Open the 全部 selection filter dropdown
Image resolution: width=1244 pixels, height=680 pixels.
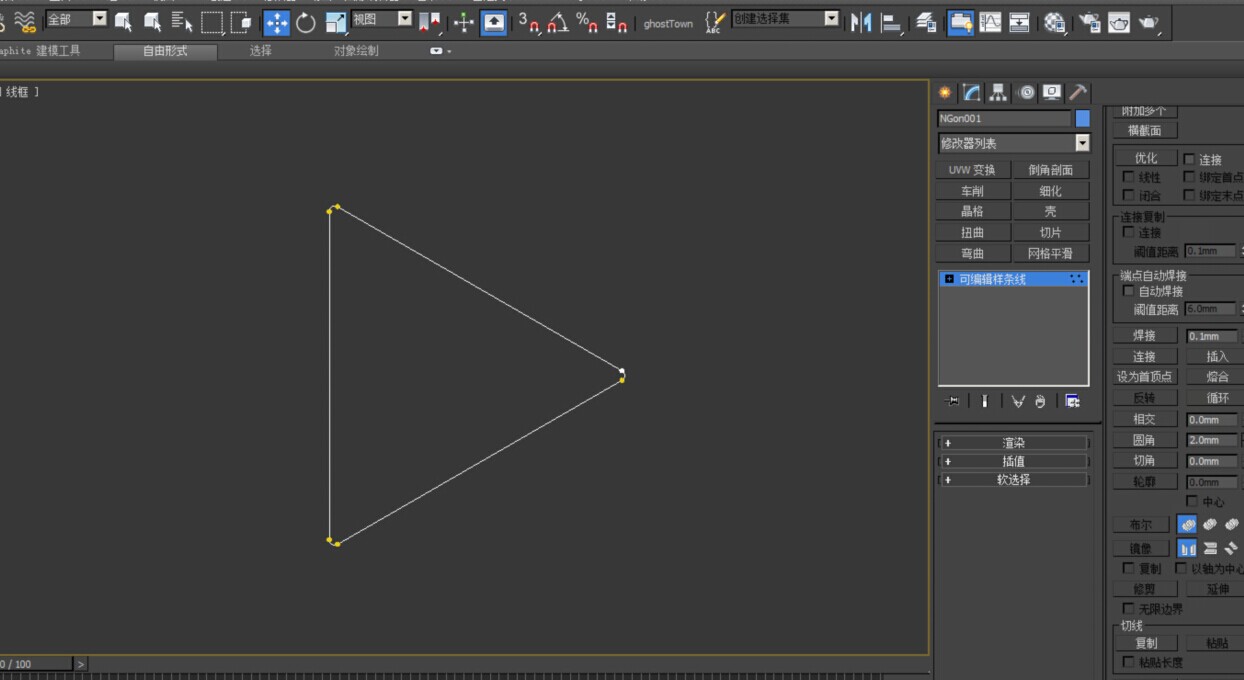coord(99,18)
